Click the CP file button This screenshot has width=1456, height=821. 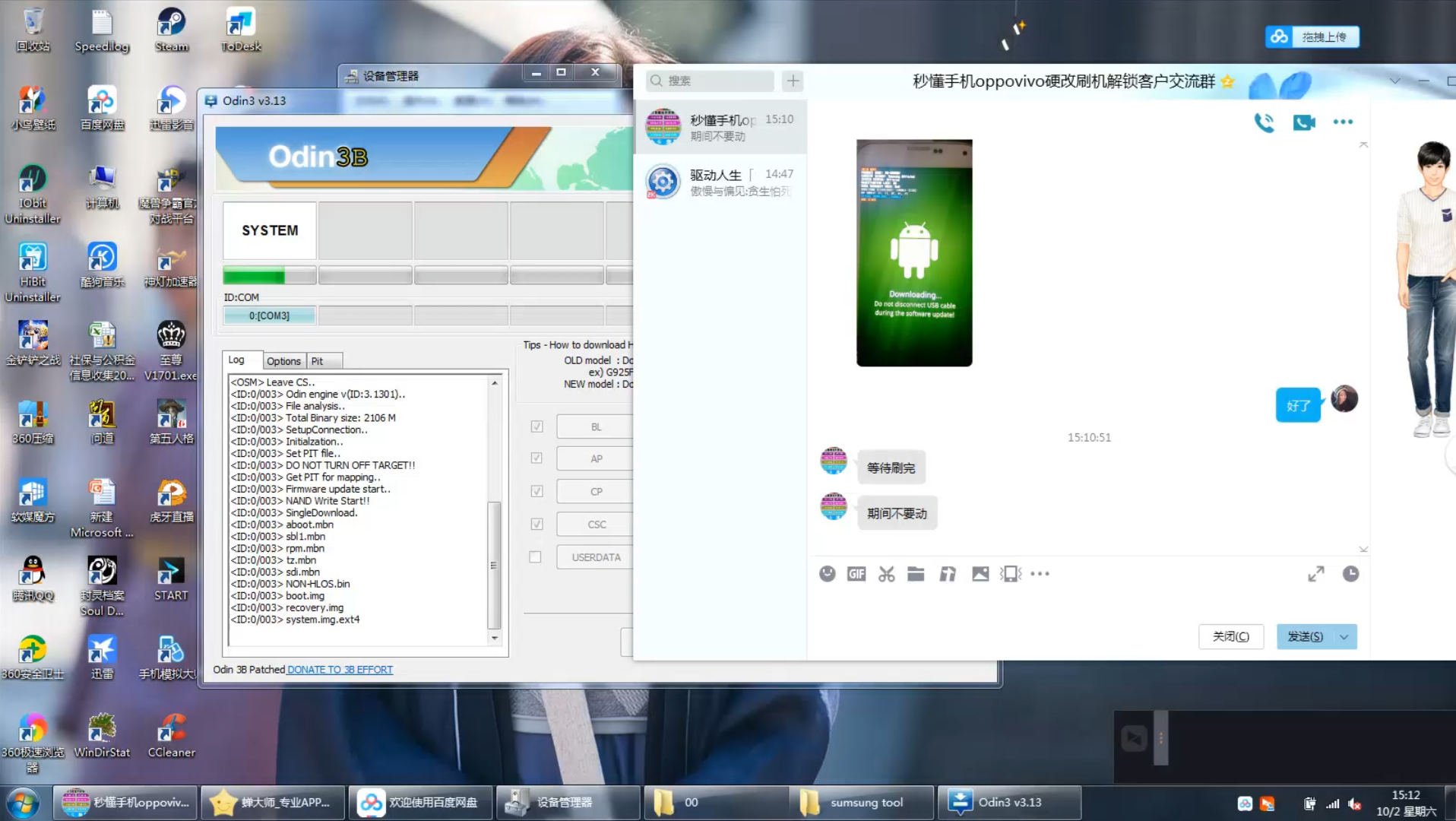click(x=595, y=491)
